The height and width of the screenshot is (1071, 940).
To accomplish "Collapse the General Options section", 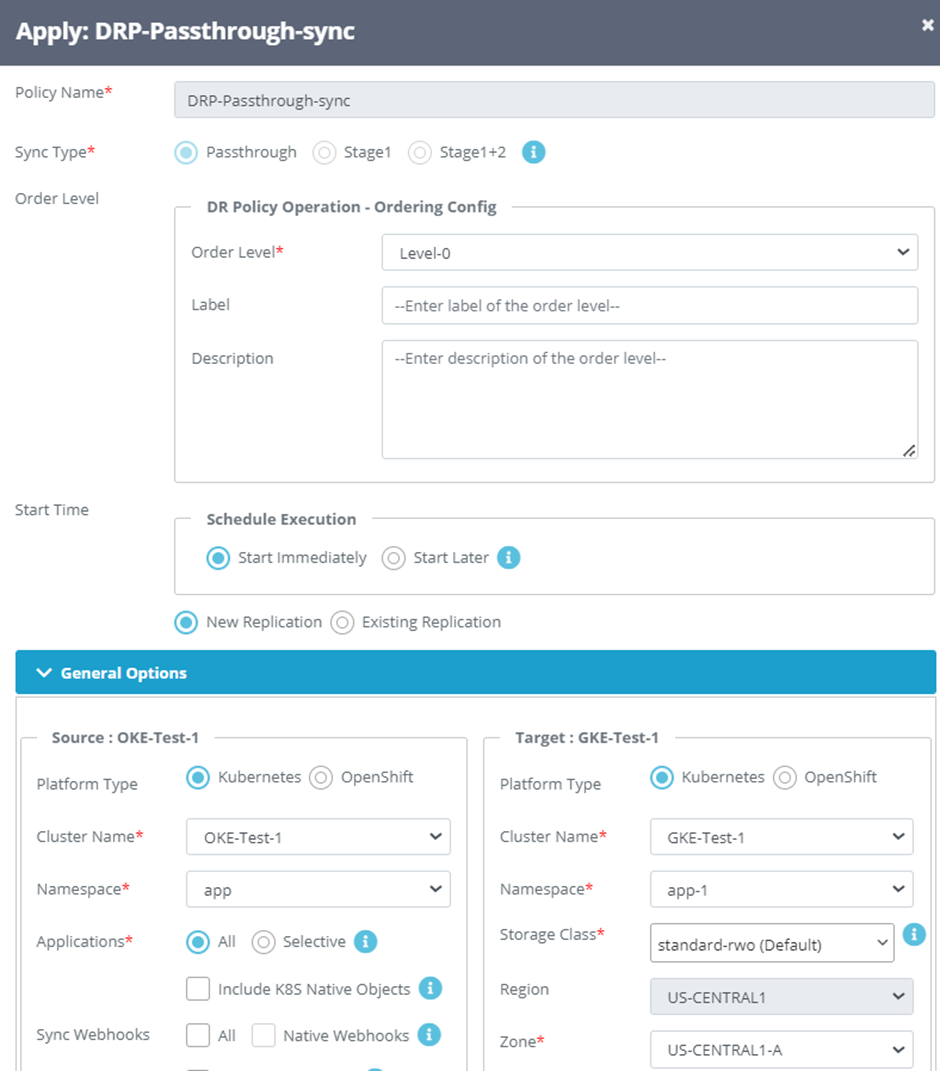I will (x=475, y=673).
